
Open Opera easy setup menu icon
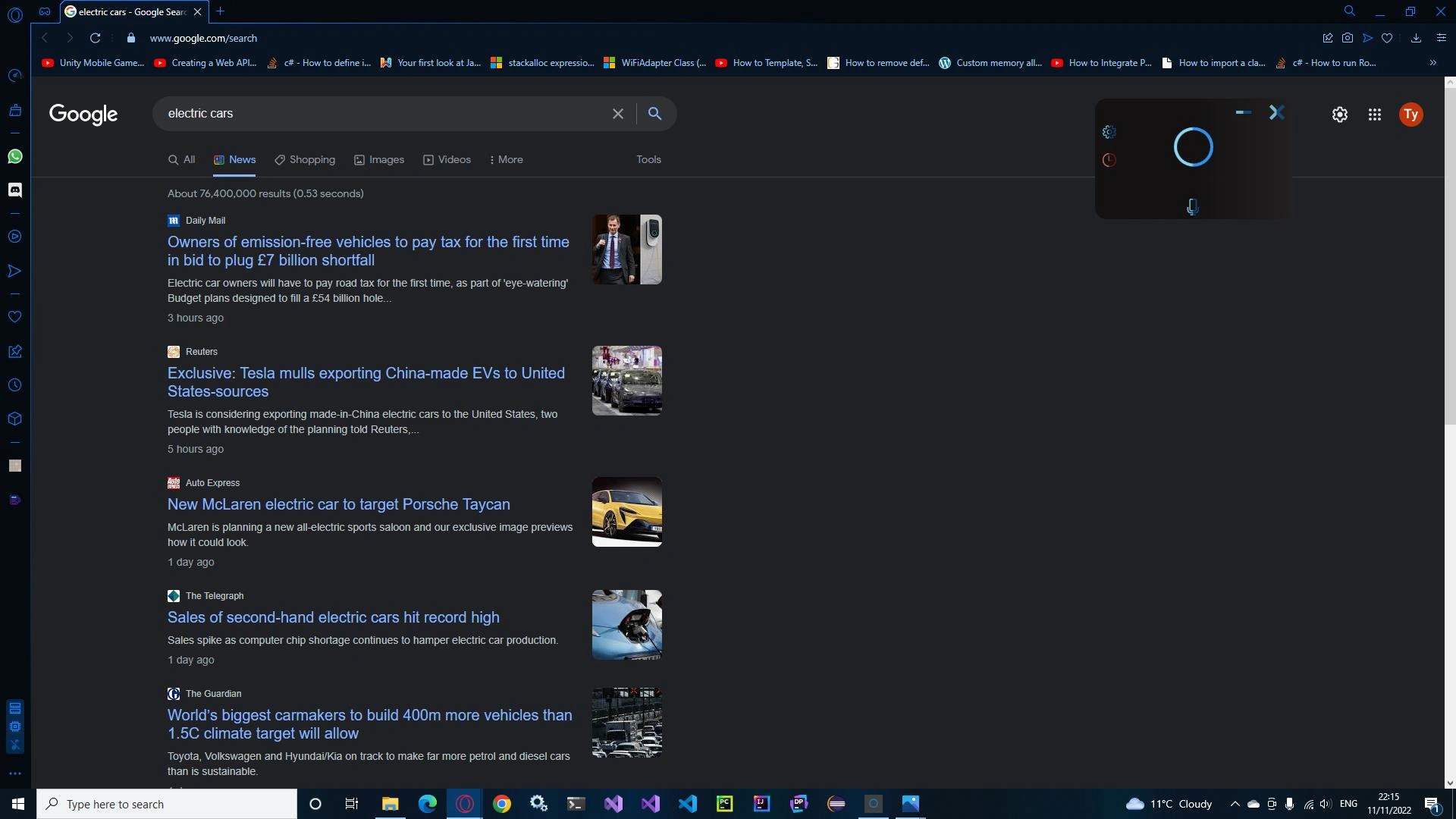tap(1442, 38)
